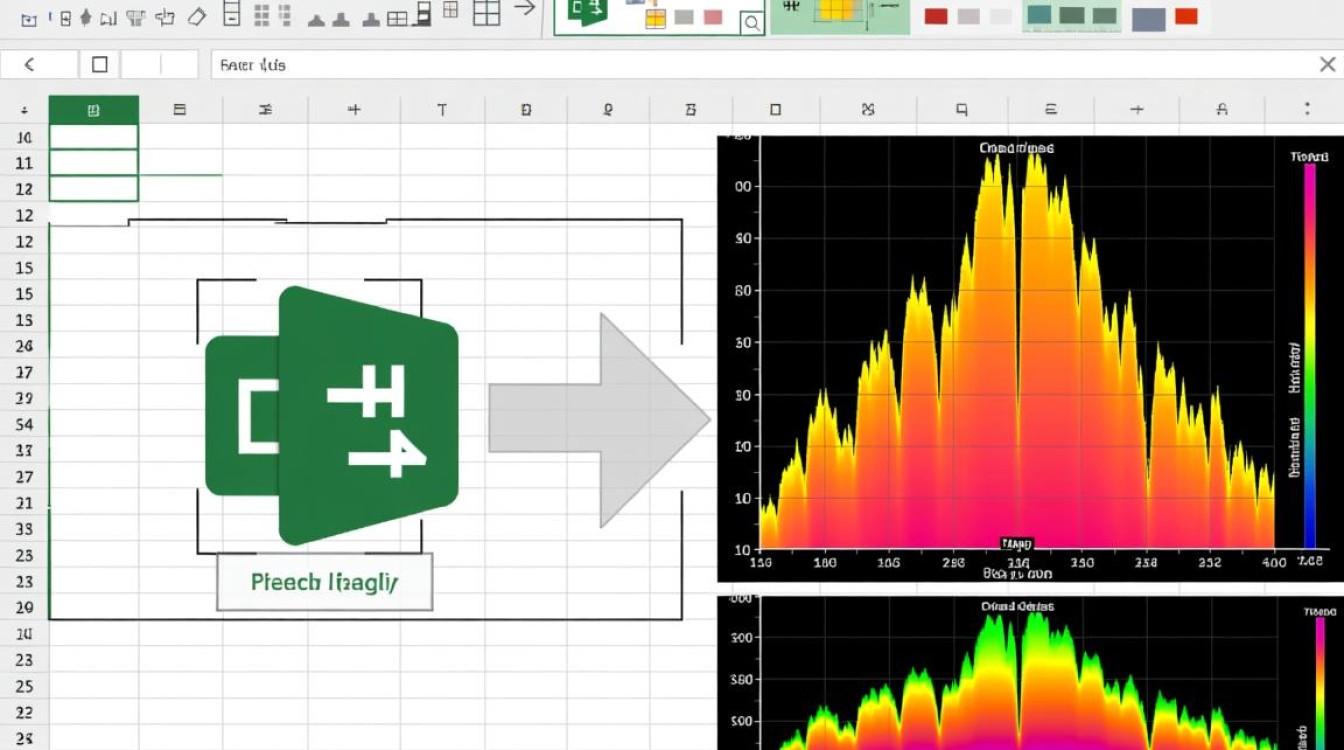Click the selected cell in row 10
The height and width of the screenshot is (750, 1344).
point(93,137)
